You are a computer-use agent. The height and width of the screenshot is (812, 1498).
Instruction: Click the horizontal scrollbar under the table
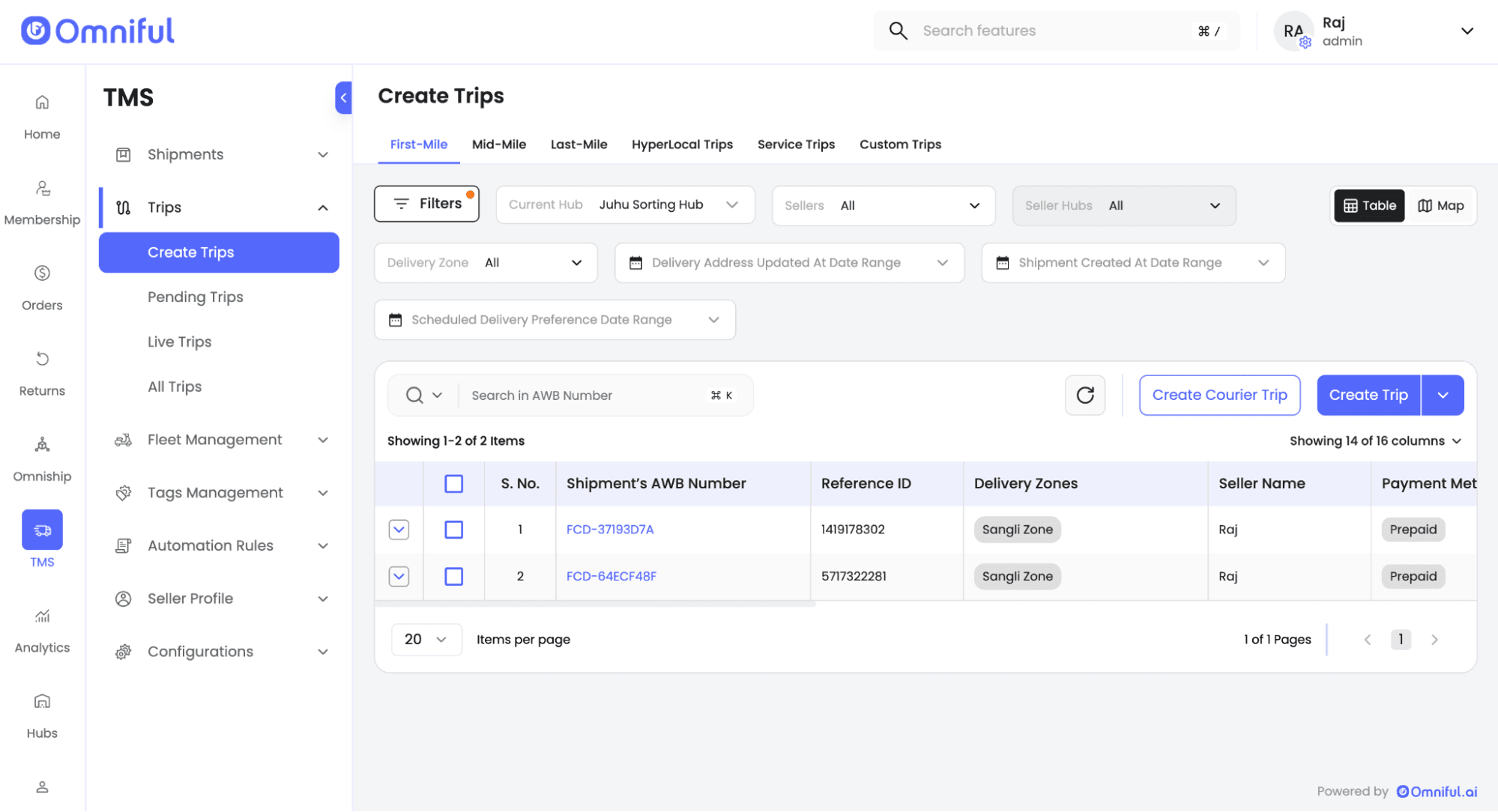[595, 604]
